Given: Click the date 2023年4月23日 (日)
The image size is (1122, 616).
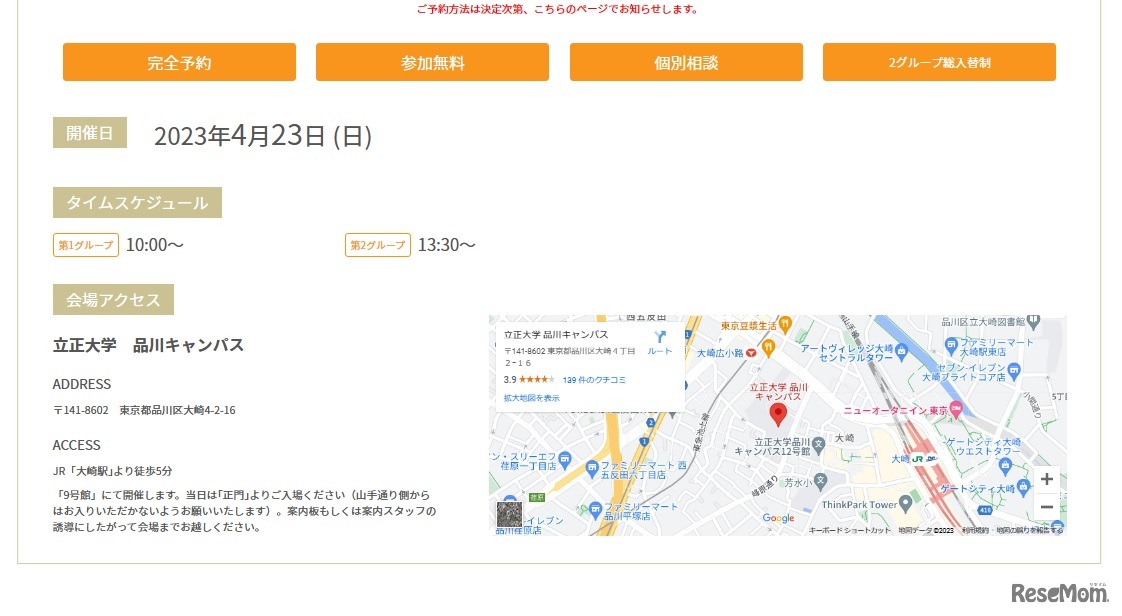Looking at the screenshot, I should [x=263, y=136].
